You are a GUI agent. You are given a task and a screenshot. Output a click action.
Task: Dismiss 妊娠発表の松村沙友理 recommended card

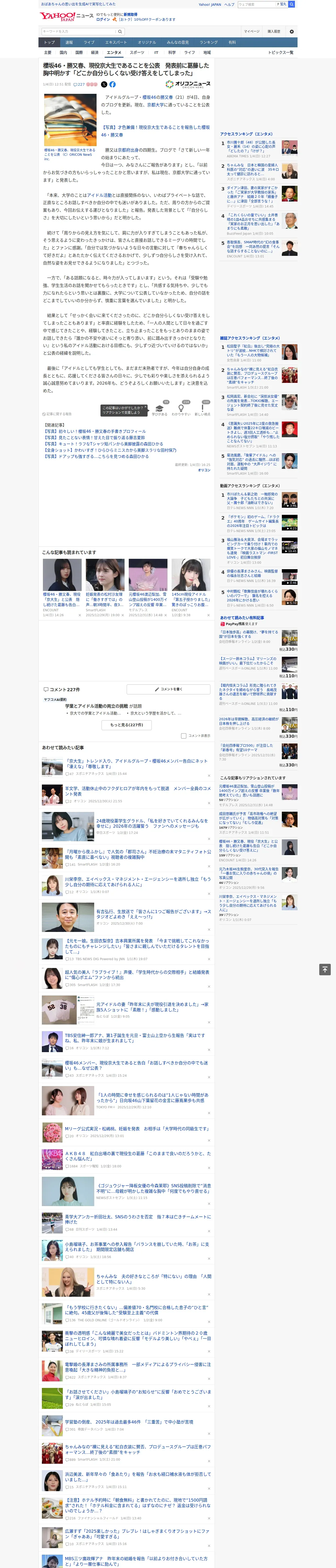pos(122,615)
